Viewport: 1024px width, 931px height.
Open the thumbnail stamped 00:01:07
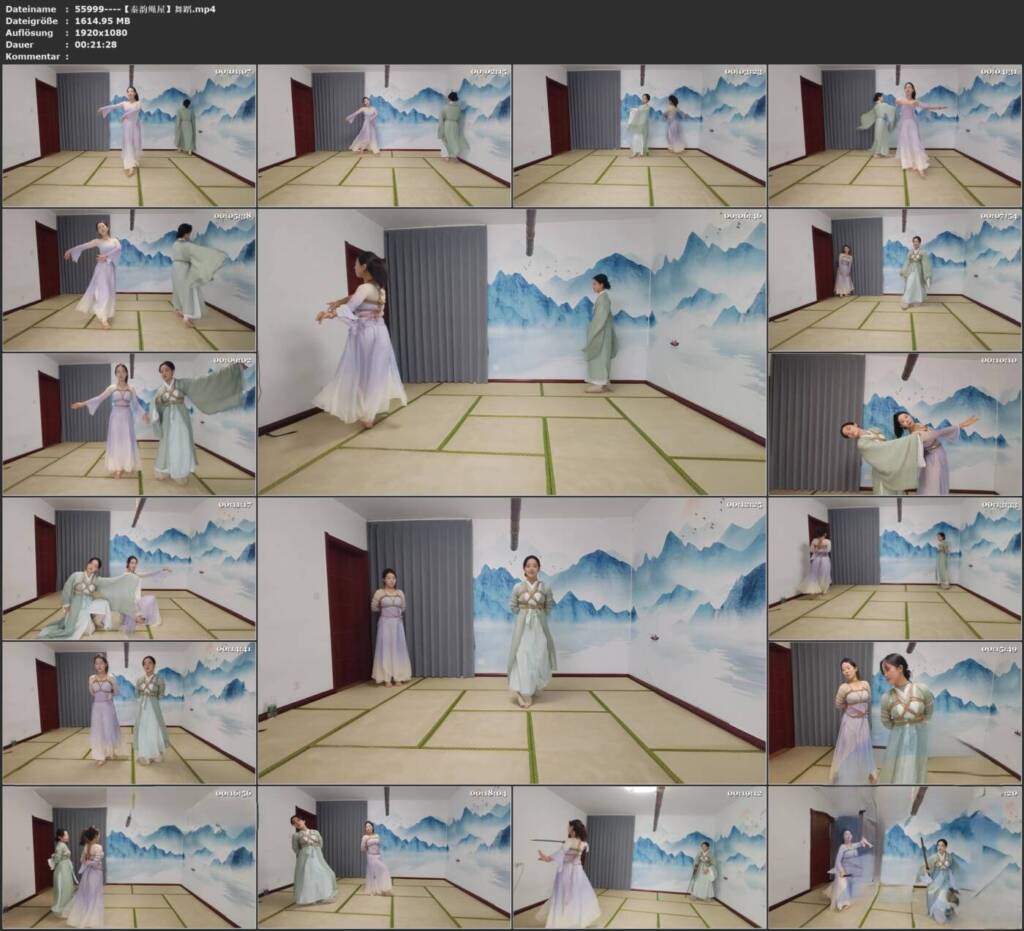(x=129, y=136)
